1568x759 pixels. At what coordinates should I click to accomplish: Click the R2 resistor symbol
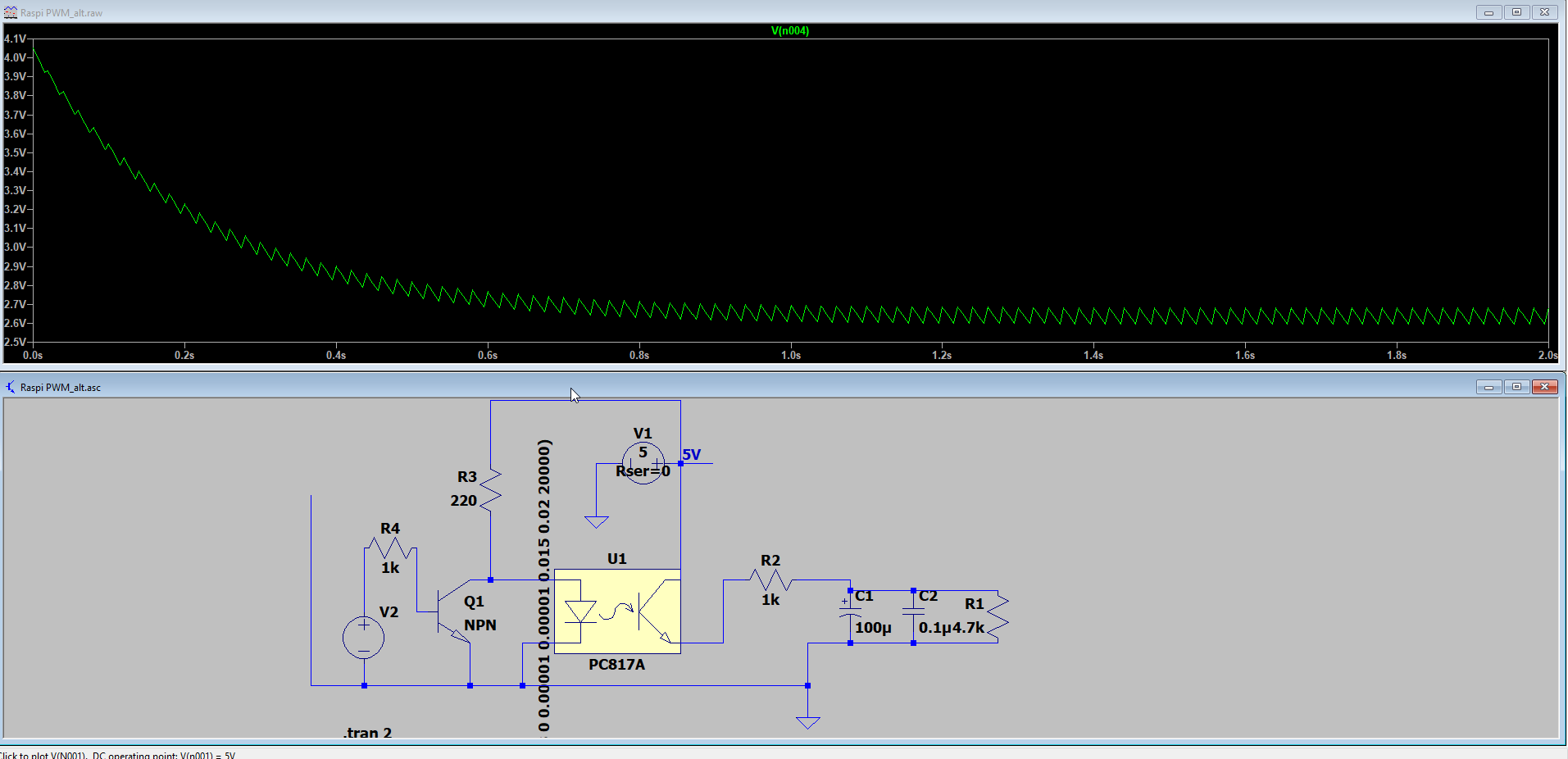pos(770,580)
